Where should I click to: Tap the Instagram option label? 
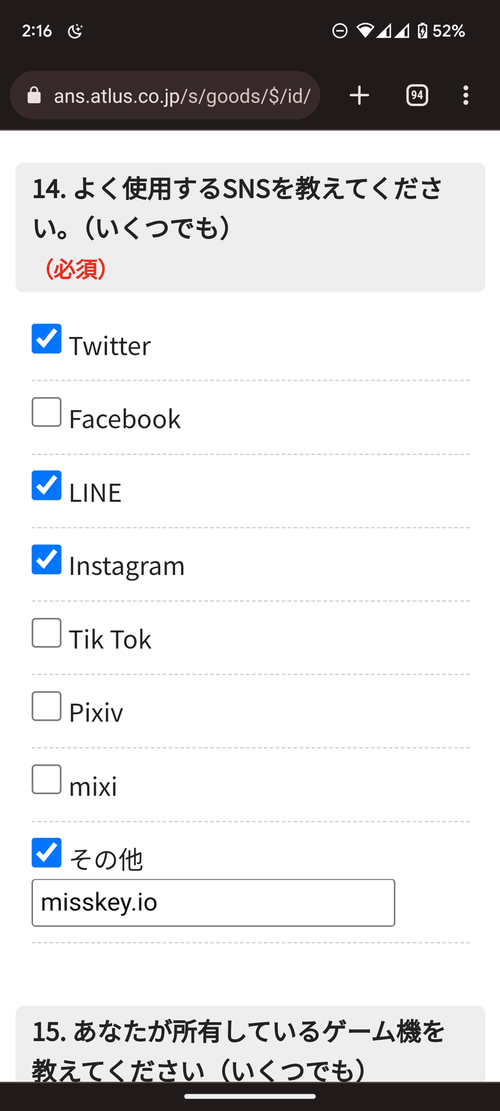pos(127,566)
